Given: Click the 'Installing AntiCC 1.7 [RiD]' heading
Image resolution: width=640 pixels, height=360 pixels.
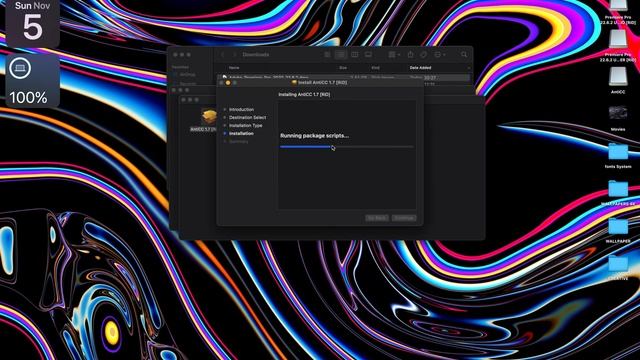Looking at the screenshot, I should pyautogui.click(x=304, y=94).
